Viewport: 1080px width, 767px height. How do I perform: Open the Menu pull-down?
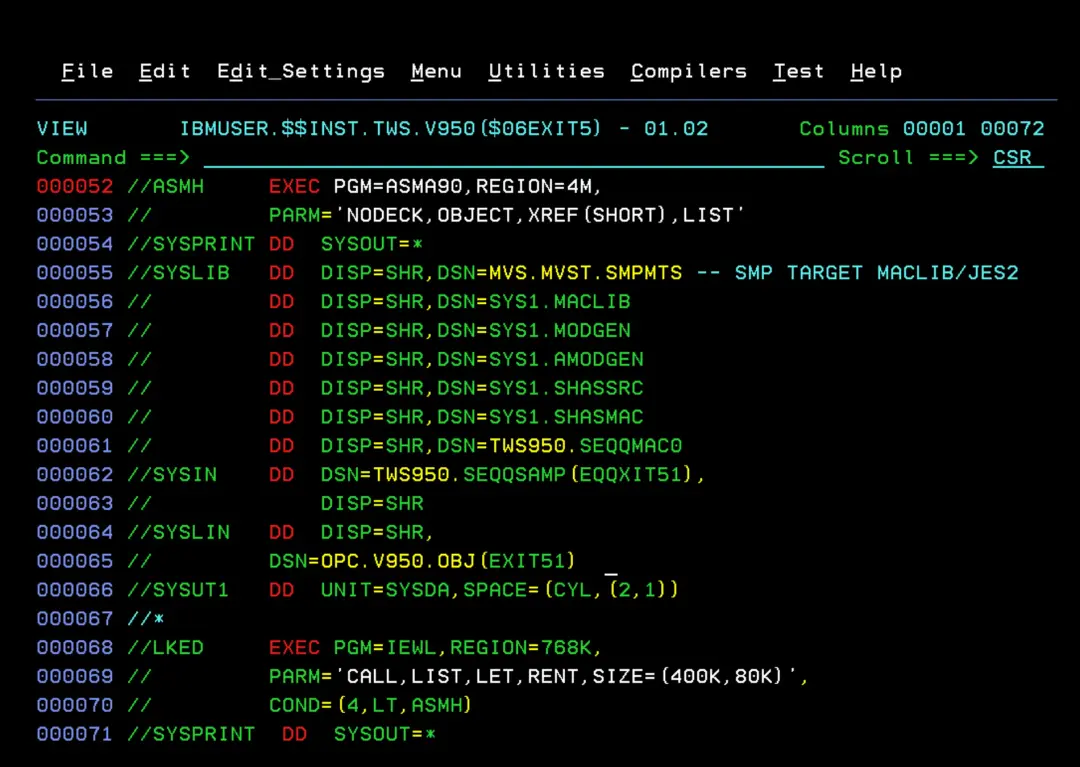pos(437,71)
